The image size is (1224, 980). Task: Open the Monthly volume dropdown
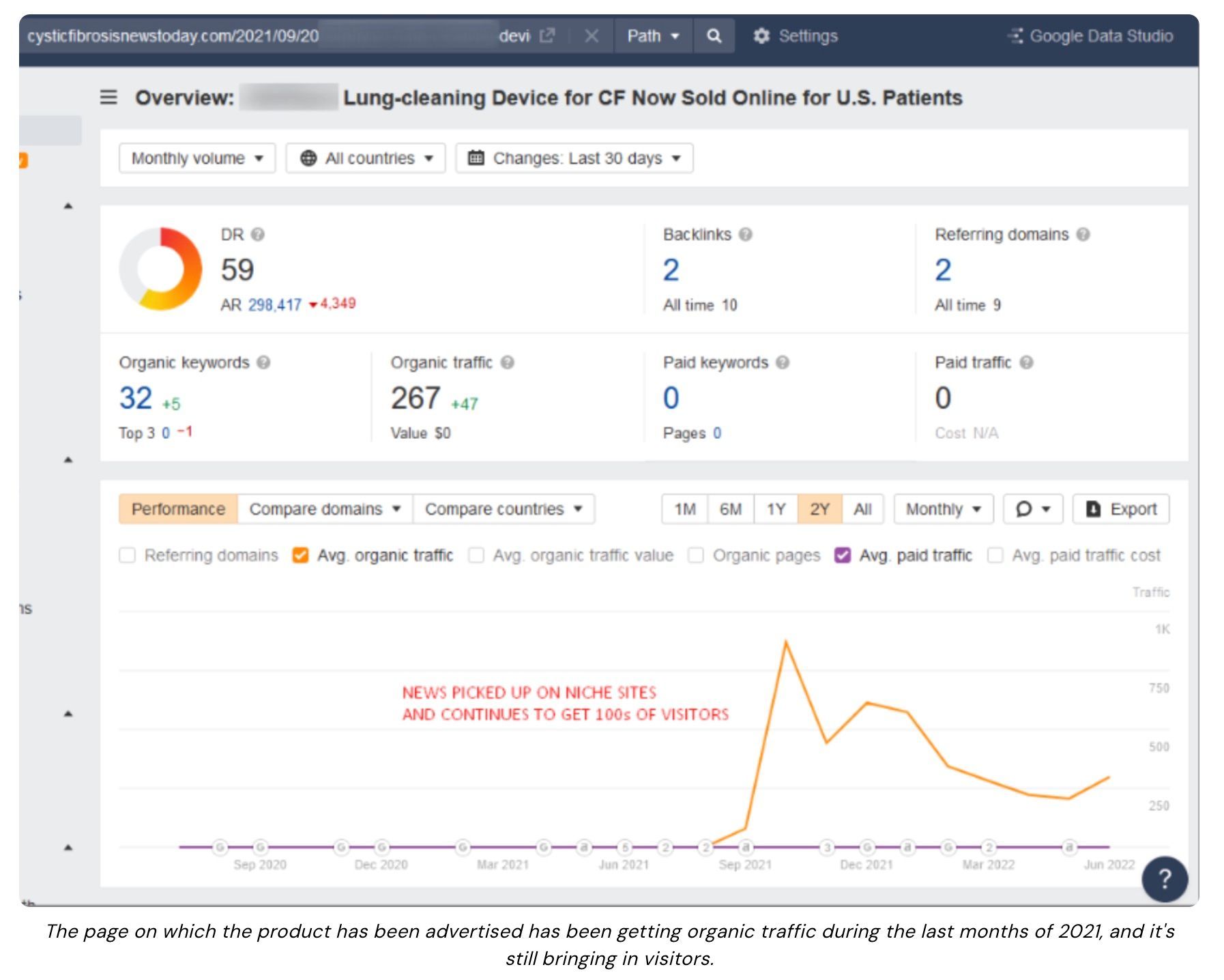coord(196,158)
